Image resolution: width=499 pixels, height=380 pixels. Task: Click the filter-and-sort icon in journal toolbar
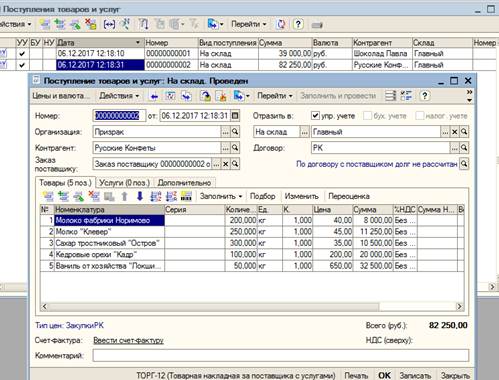[x=143, y=24]
